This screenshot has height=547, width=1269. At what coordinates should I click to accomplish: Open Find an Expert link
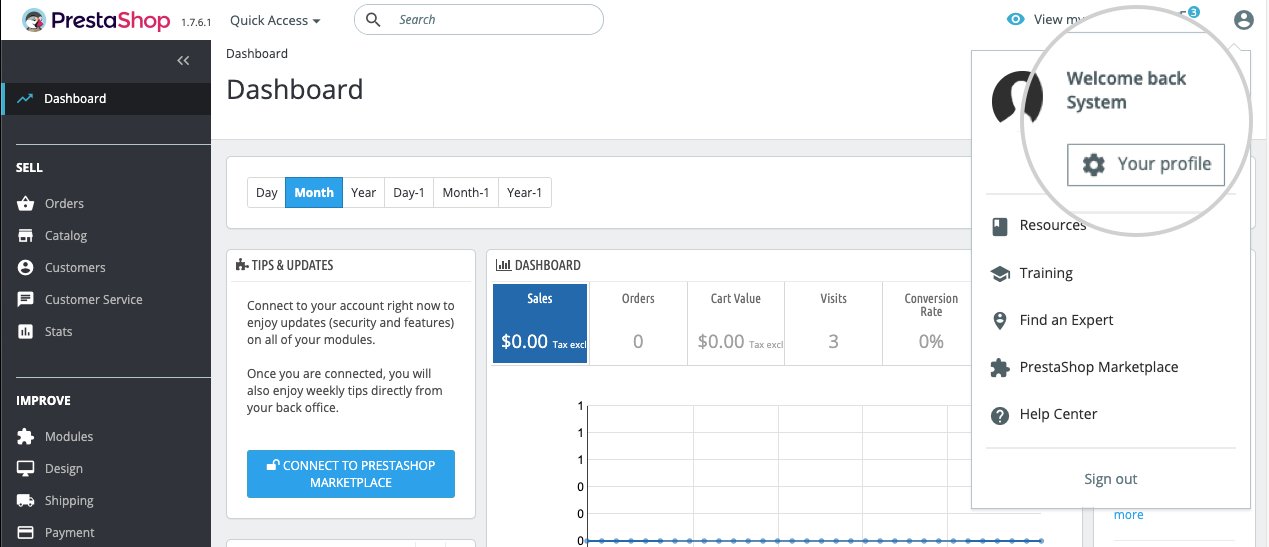[1066, 320]
